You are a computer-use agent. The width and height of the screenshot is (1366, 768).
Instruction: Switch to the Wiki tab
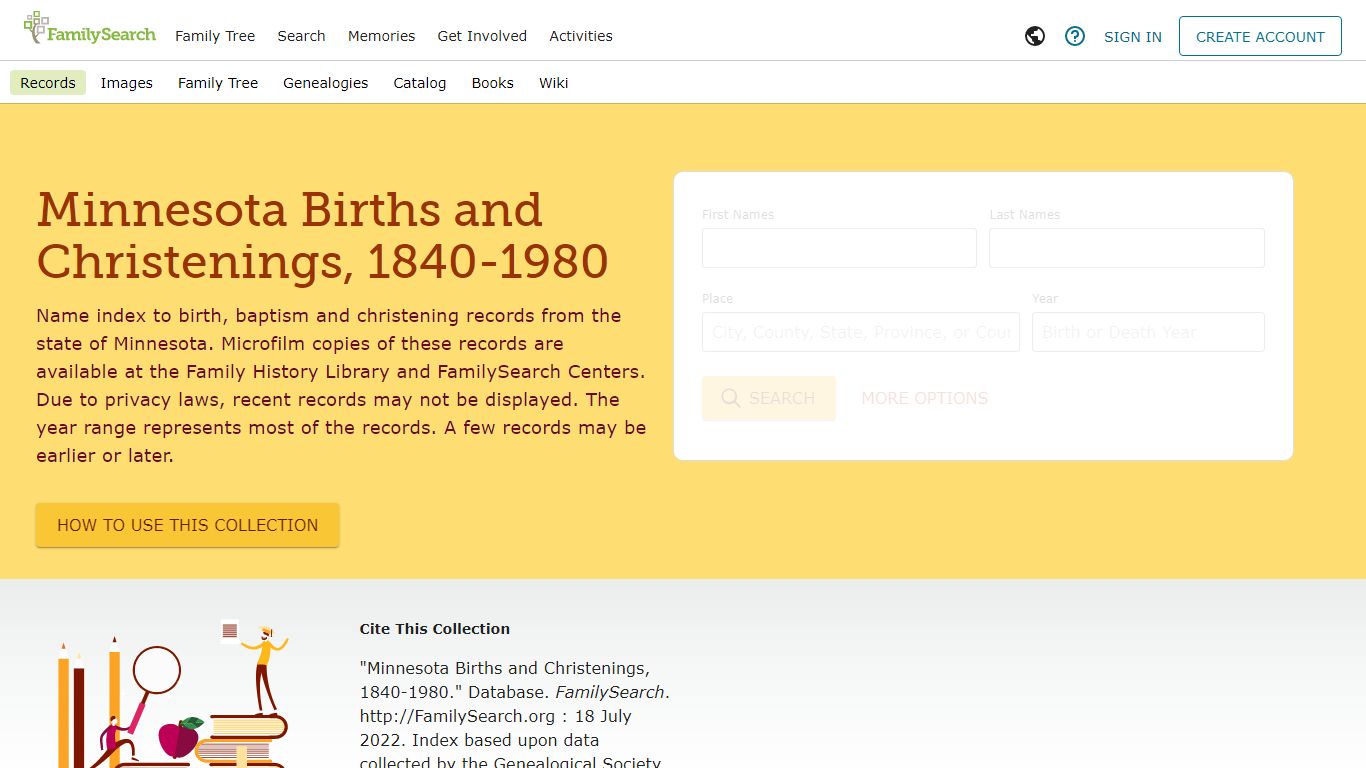pos(554,83)
